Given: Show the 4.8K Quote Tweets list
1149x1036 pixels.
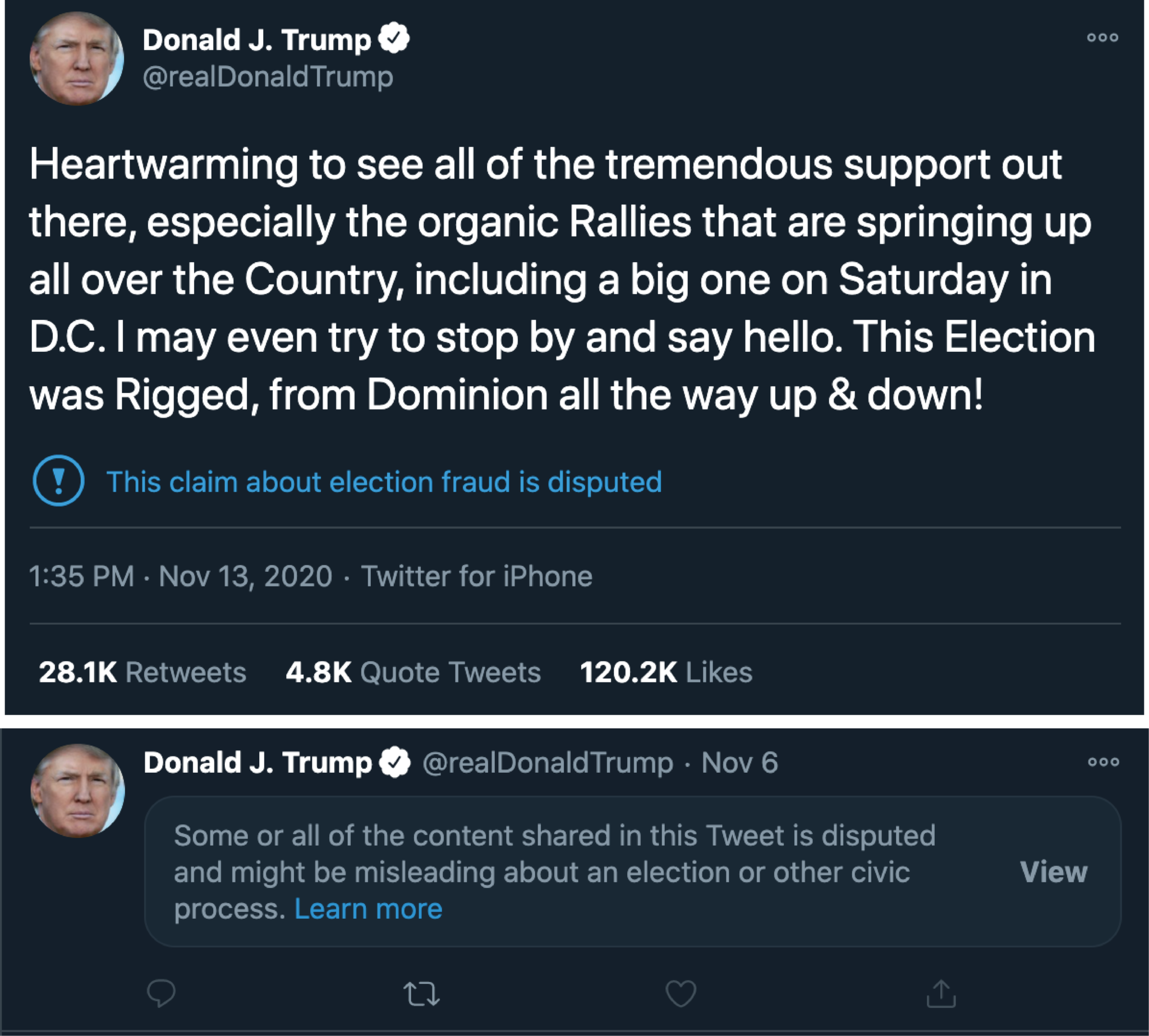Looking at the screenshot, I should click(413, 672).
